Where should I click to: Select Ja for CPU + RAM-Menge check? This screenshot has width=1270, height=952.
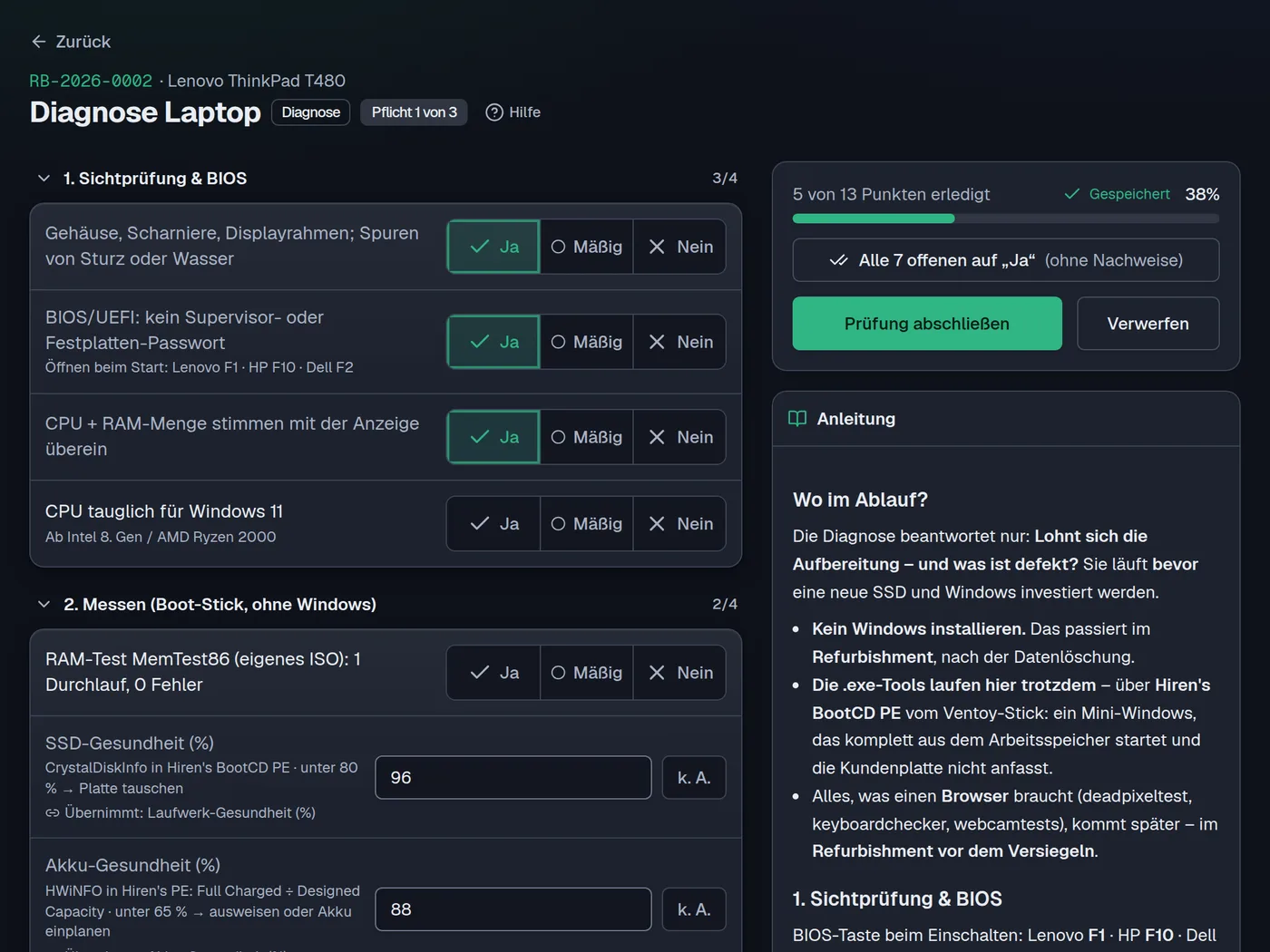pos(493,437)
